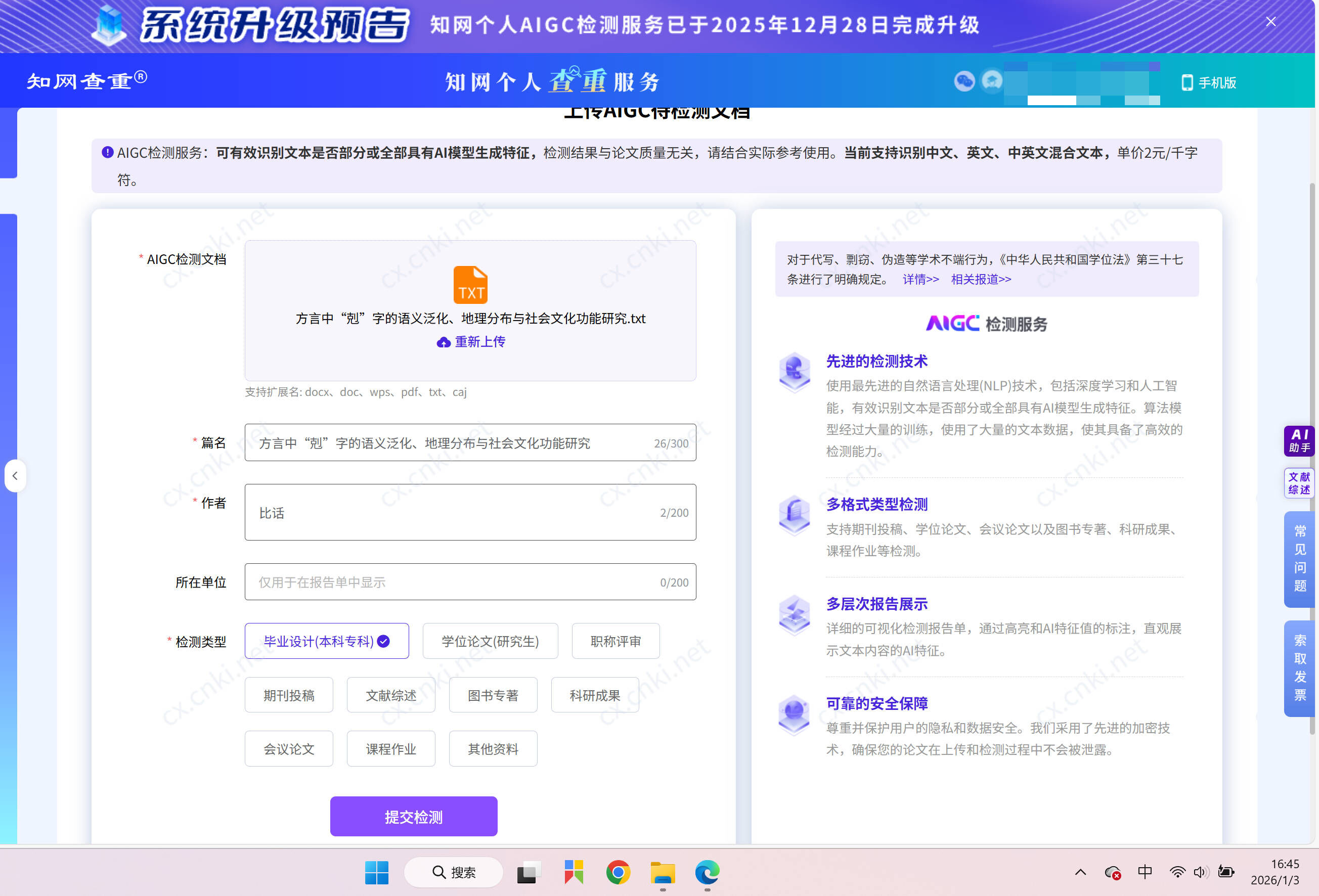Click the 提交检测 submit button
The width and height of the screenshot is (1319, 896).
coord(413,816)
